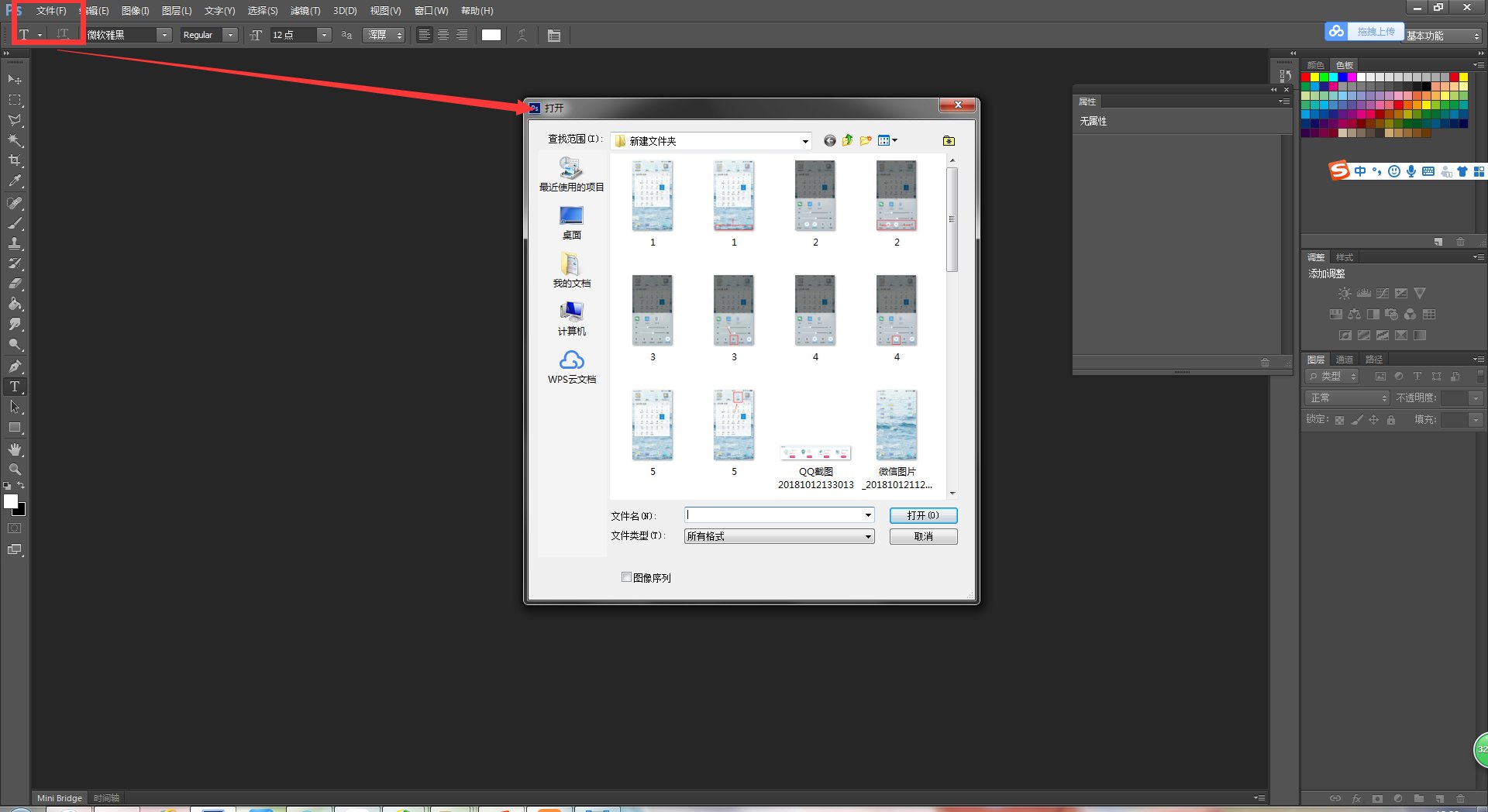
Task: Select the QQ截图 image thumbnail
Action: (815, 453)
